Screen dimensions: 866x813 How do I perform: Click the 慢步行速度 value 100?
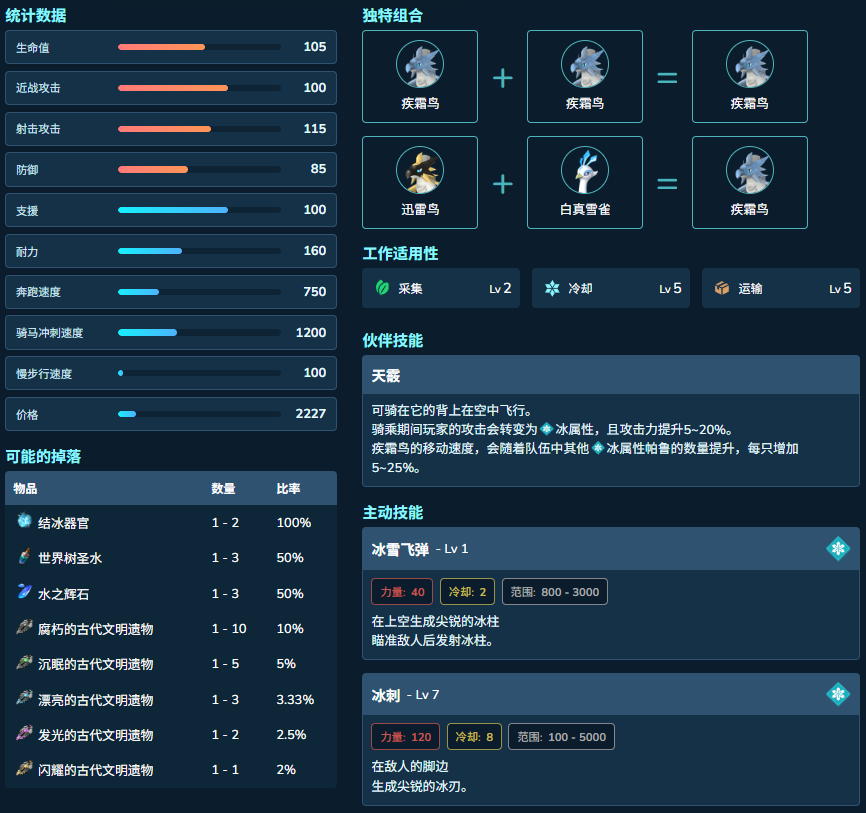(315, 373)
